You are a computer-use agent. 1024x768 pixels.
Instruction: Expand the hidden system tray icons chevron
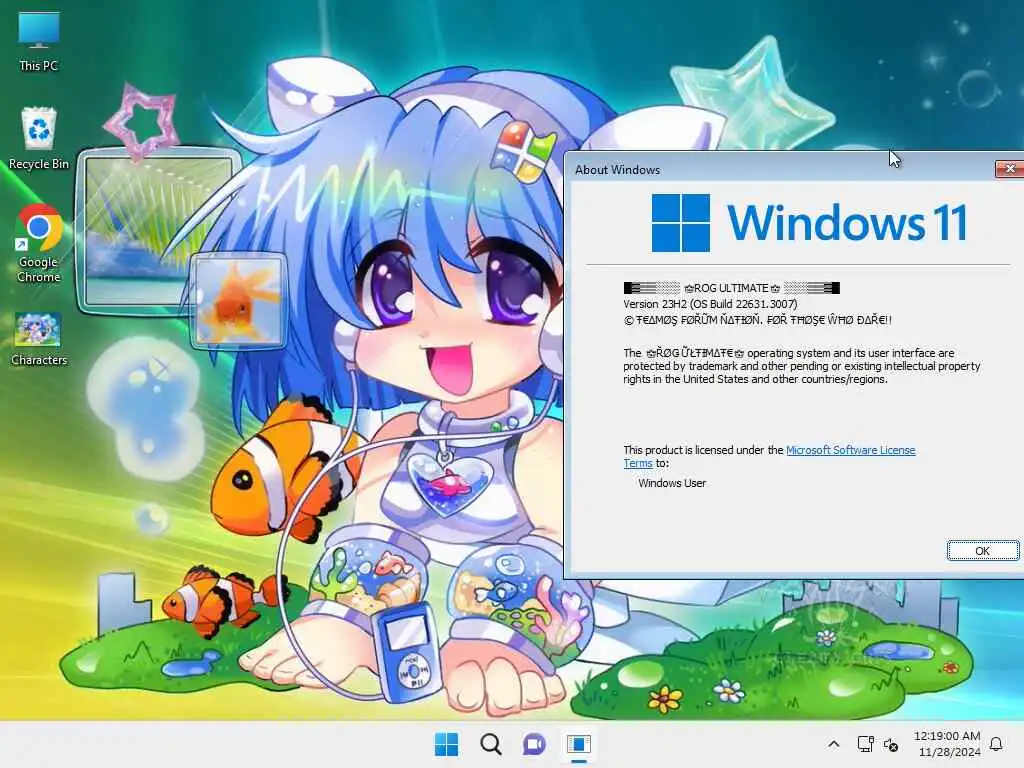834,744
